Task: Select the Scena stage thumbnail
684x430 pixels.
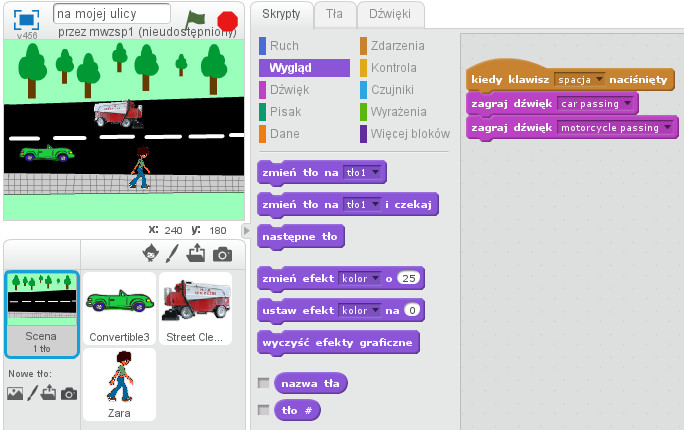Action: 42,314
